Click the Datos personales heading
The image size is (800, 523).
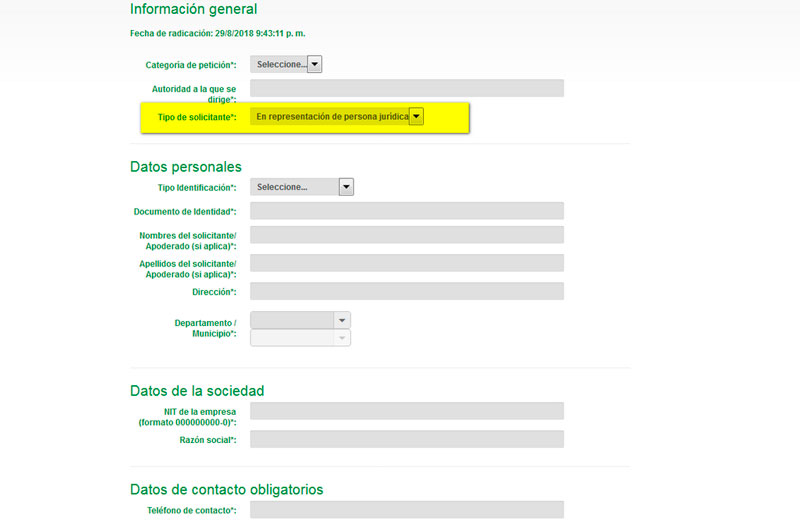(x=186, y=167)
